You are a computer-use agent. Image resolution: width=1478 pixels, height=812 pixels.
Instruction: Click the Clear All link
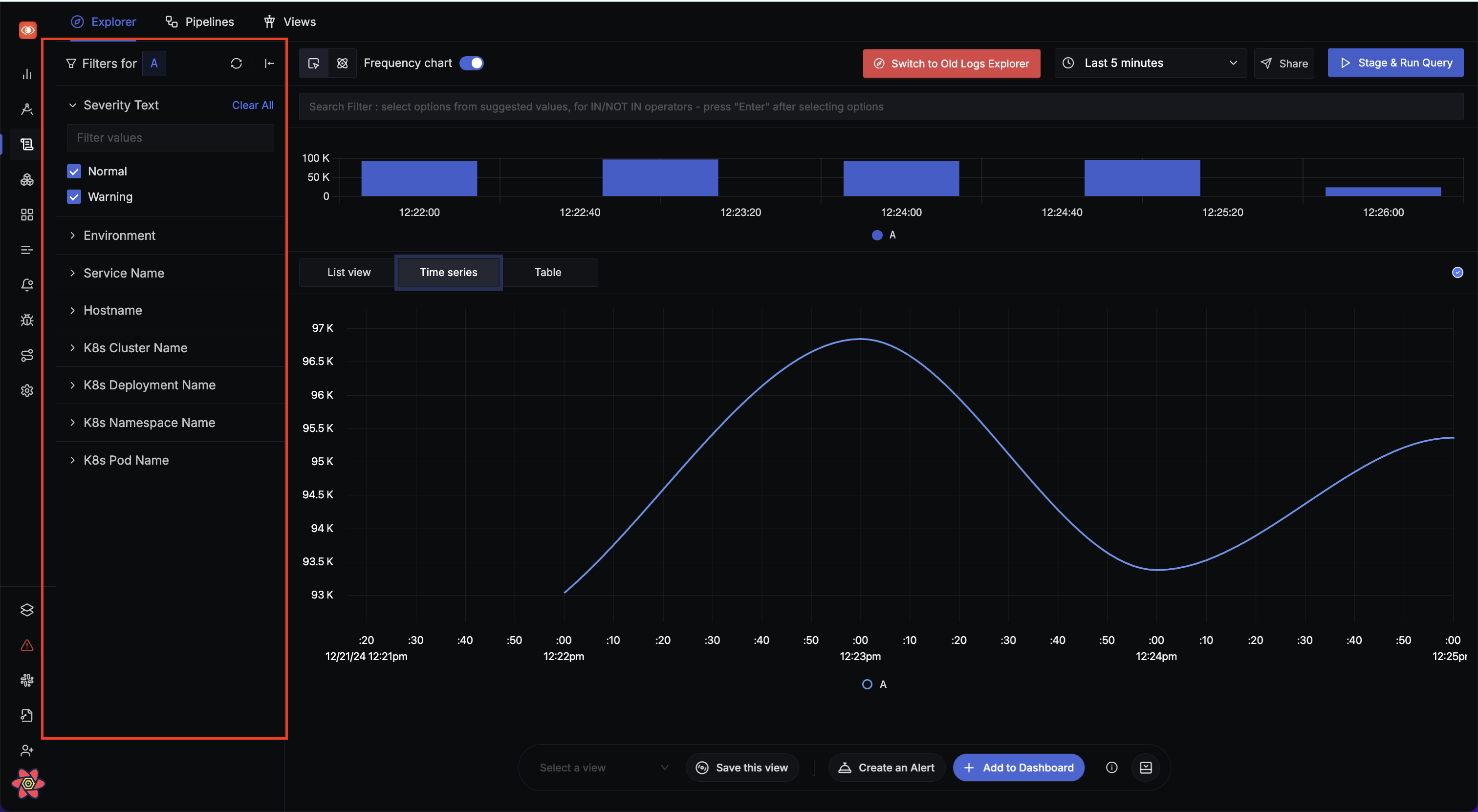tap(253, 105)
